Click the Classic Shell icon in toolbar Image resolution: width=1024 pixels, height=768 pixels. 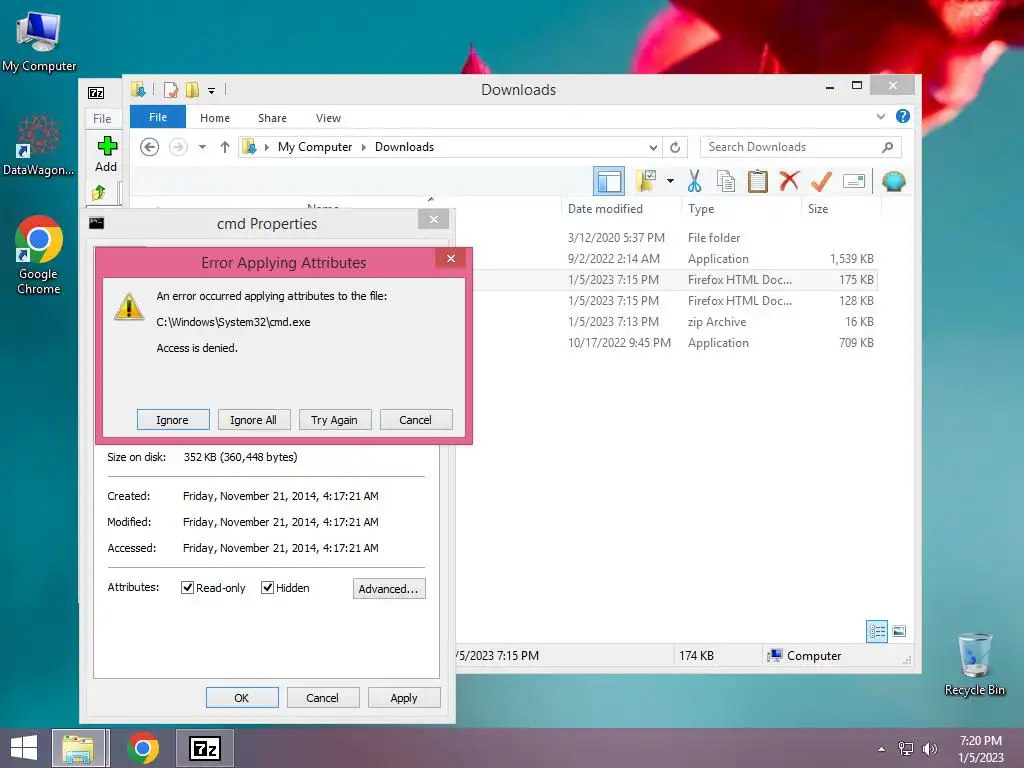pos(893,181)
